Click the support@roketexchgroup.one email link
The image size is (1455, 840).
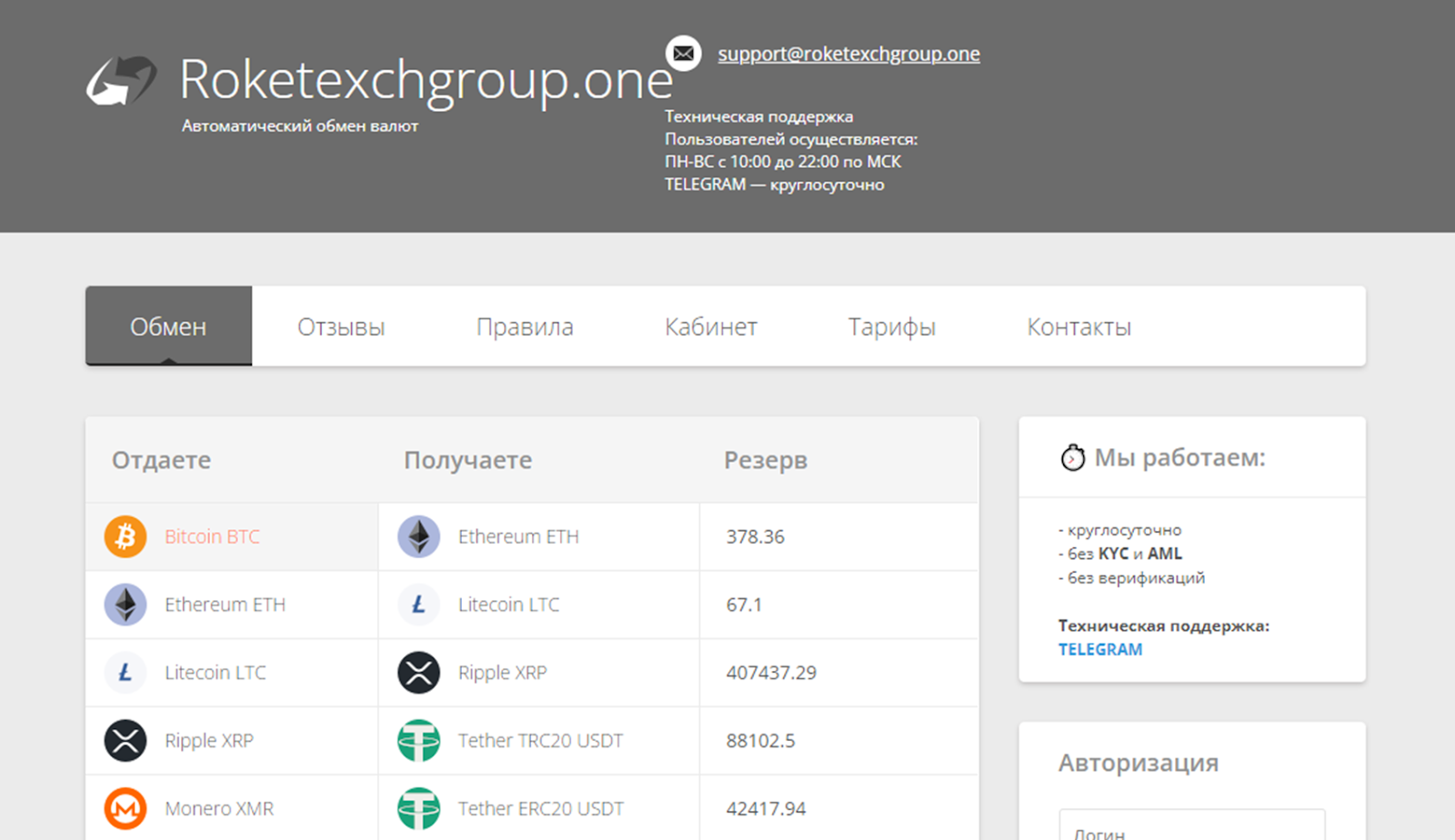pyautogui.click(x=848, y=54)
